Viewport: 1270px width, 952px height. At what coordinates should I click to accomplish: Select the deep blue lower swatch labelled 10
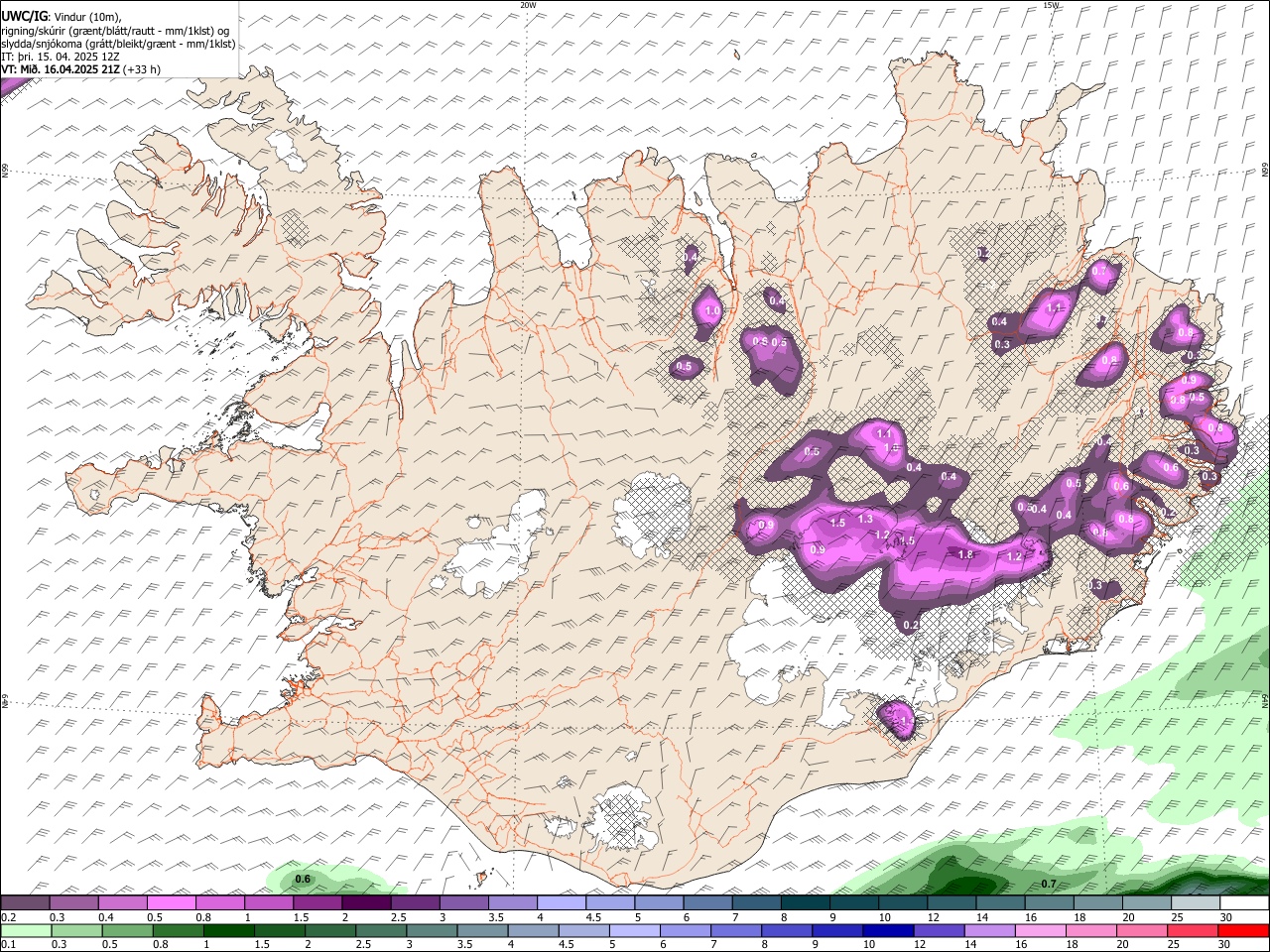pyautogui.click(x=889, y=930)
